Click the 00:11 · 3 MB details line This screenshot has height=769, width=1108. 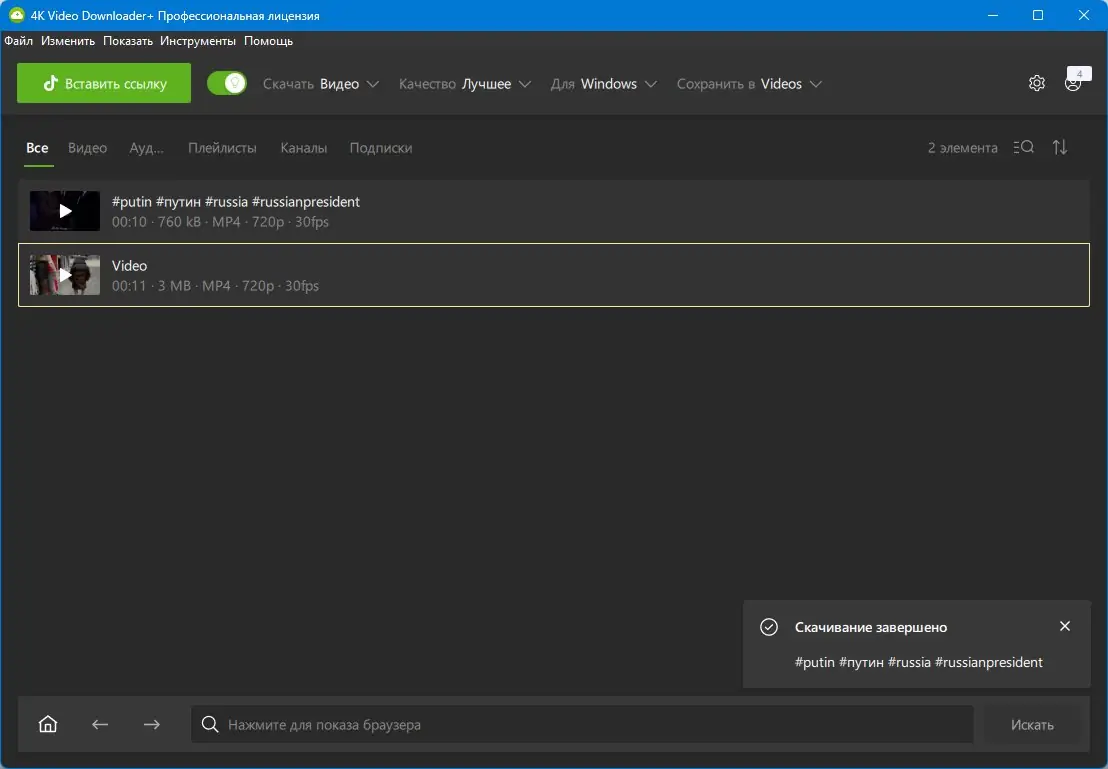(x=216, y=286)
